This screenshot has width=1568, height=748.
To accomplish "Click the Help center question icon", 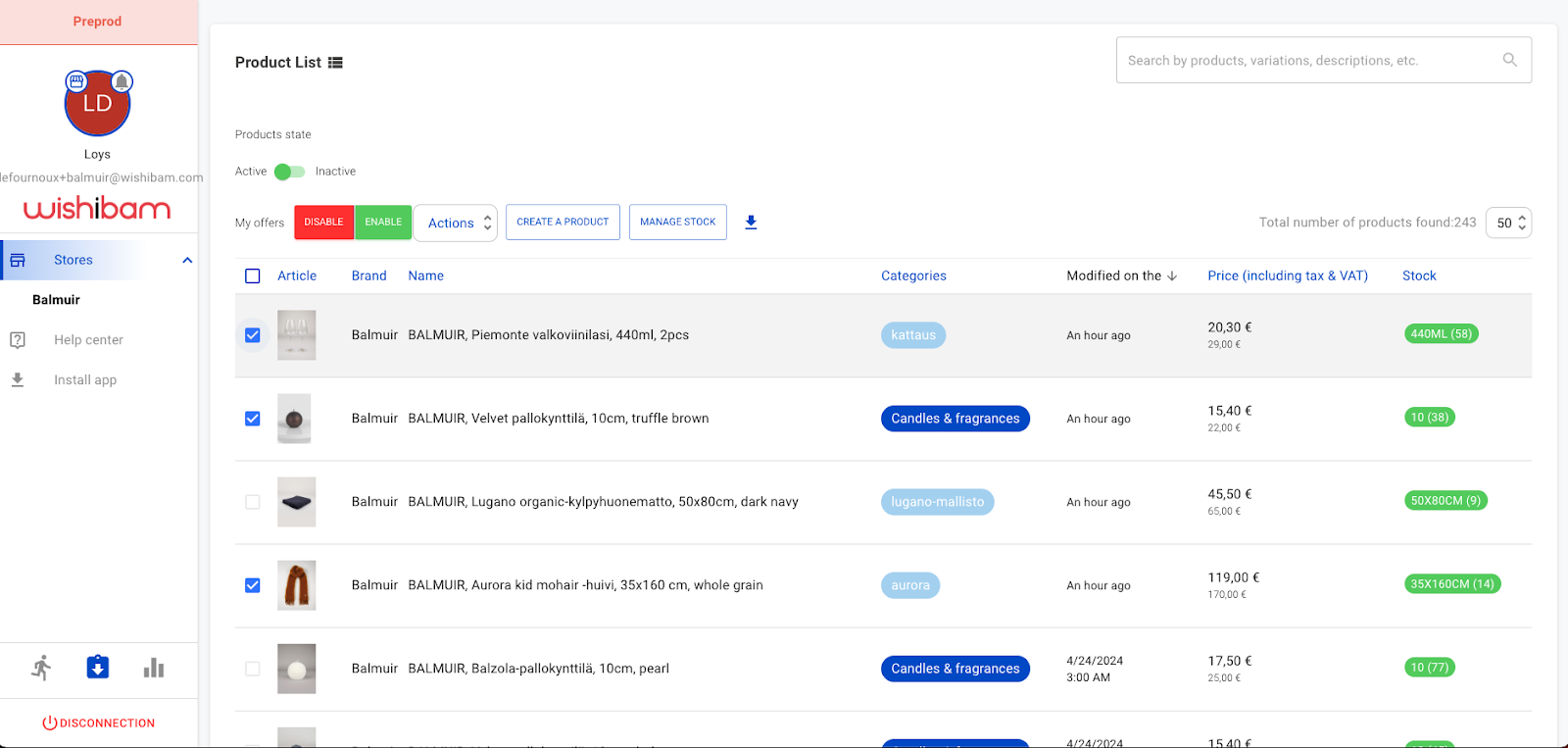I will click(x=18, y=340).
